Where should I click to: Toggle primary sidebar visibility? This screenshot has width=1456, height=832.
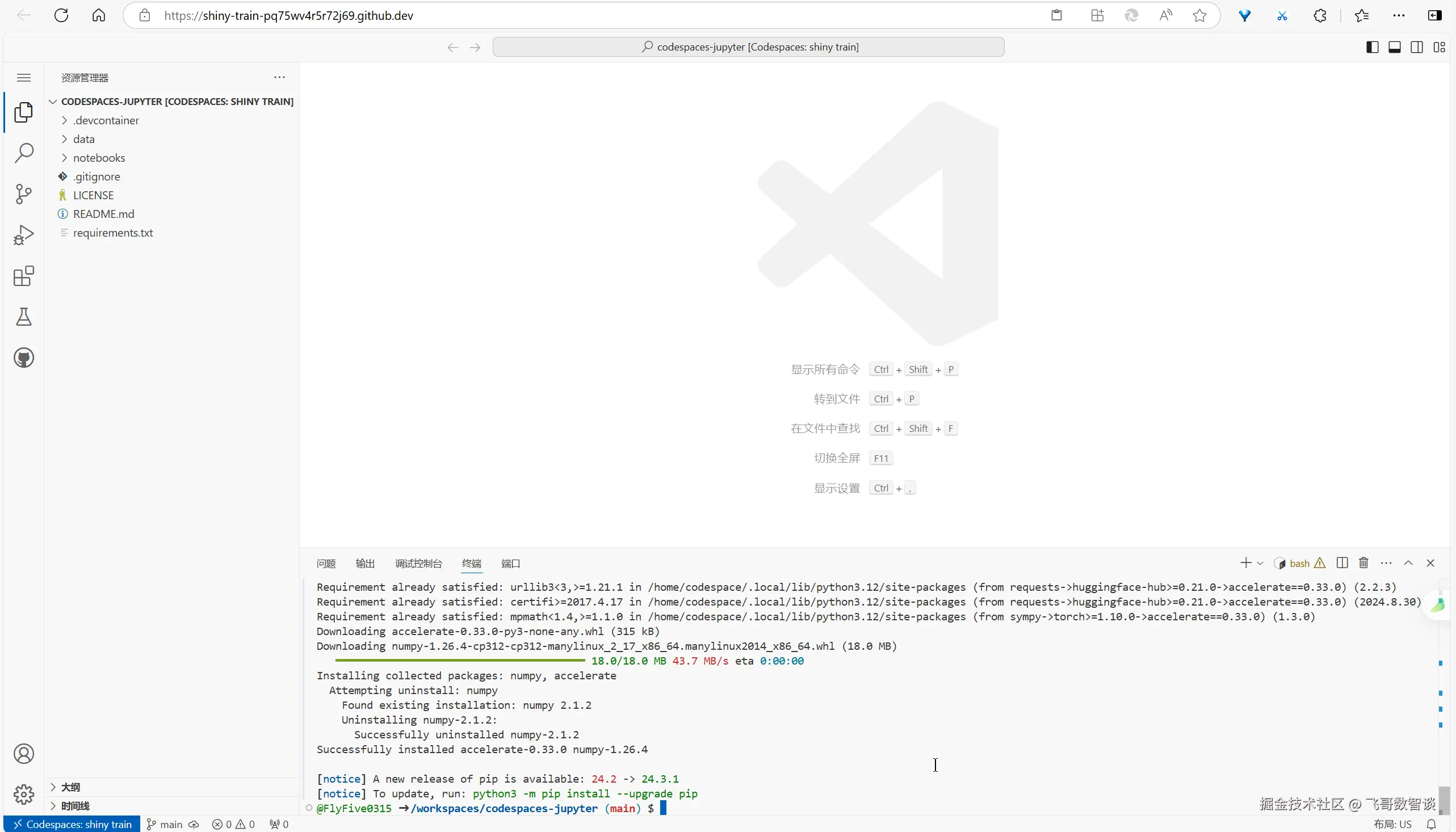pyautogui.click(x=1372, y=47)
